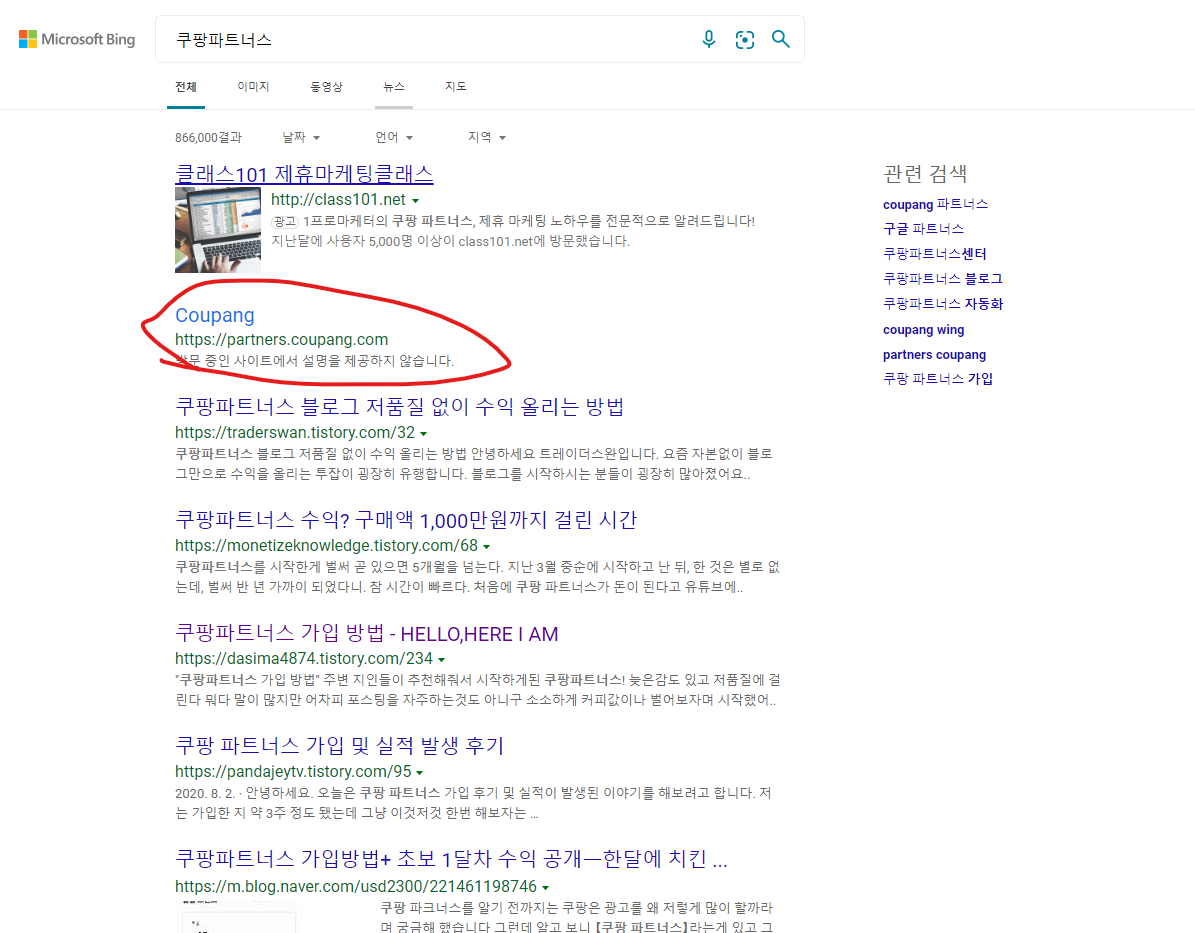Click related search 쿠팡파트너스 블로그

(943, 279)
